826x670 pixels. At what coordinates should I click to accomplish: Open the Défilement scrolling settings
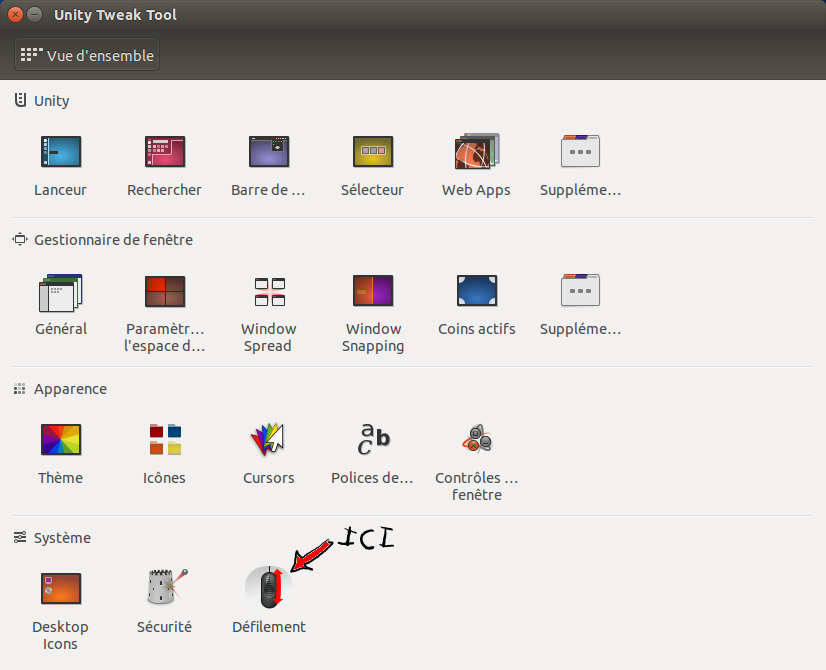click(x=269, y=602)
